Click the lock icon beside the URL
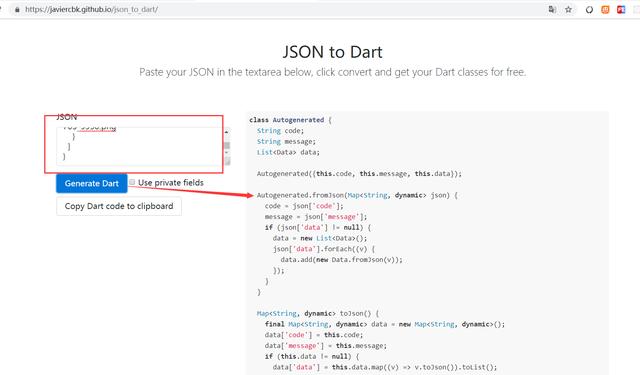Screen dimensions: 640x375 [x=17, y=9]
